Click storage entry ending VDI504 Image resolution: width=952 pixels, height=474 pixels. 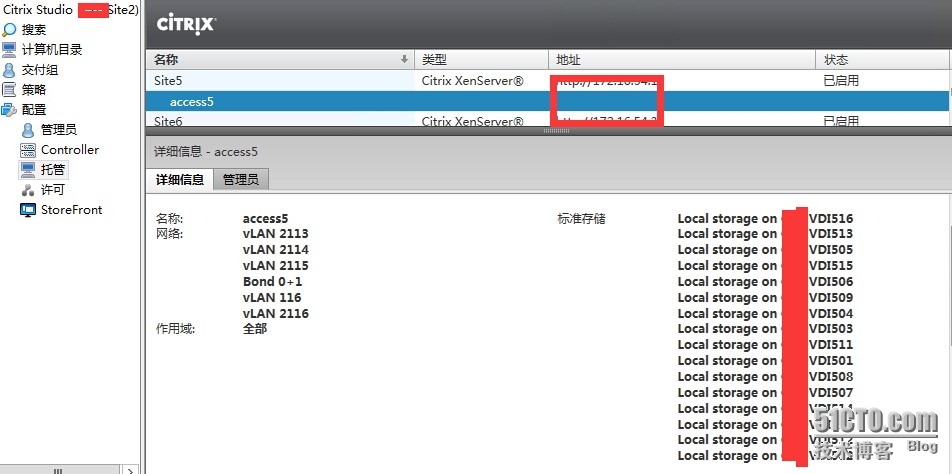(x=765, y=313)
